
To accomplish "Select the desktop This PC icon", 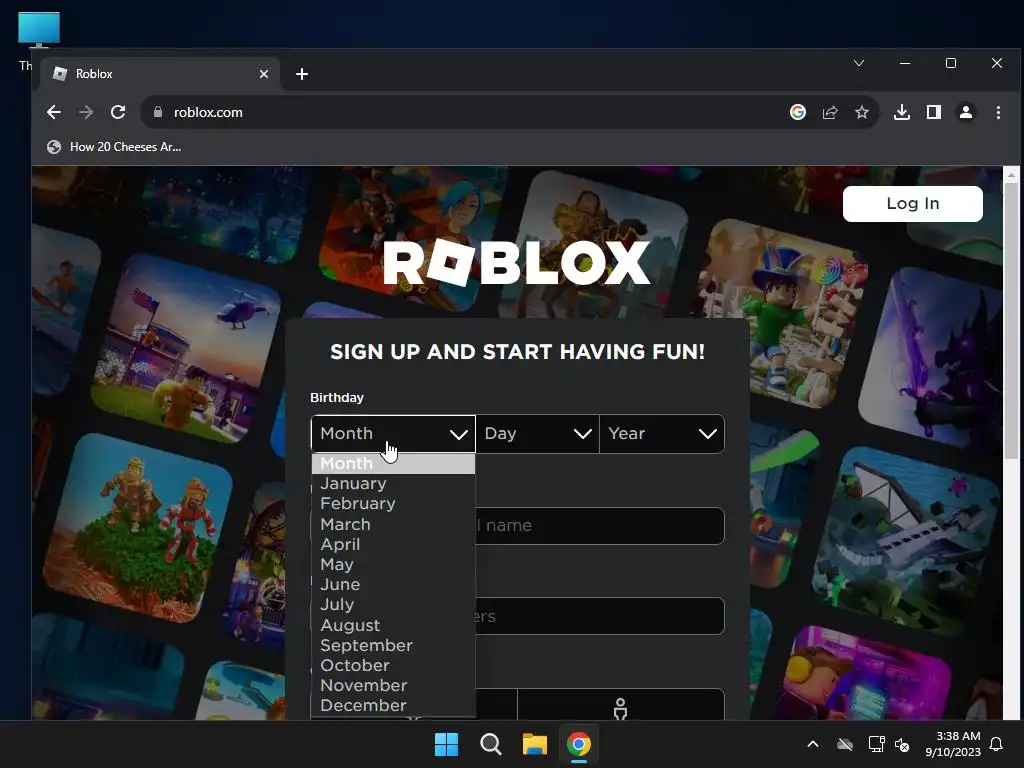I will [x=39, y=29].
